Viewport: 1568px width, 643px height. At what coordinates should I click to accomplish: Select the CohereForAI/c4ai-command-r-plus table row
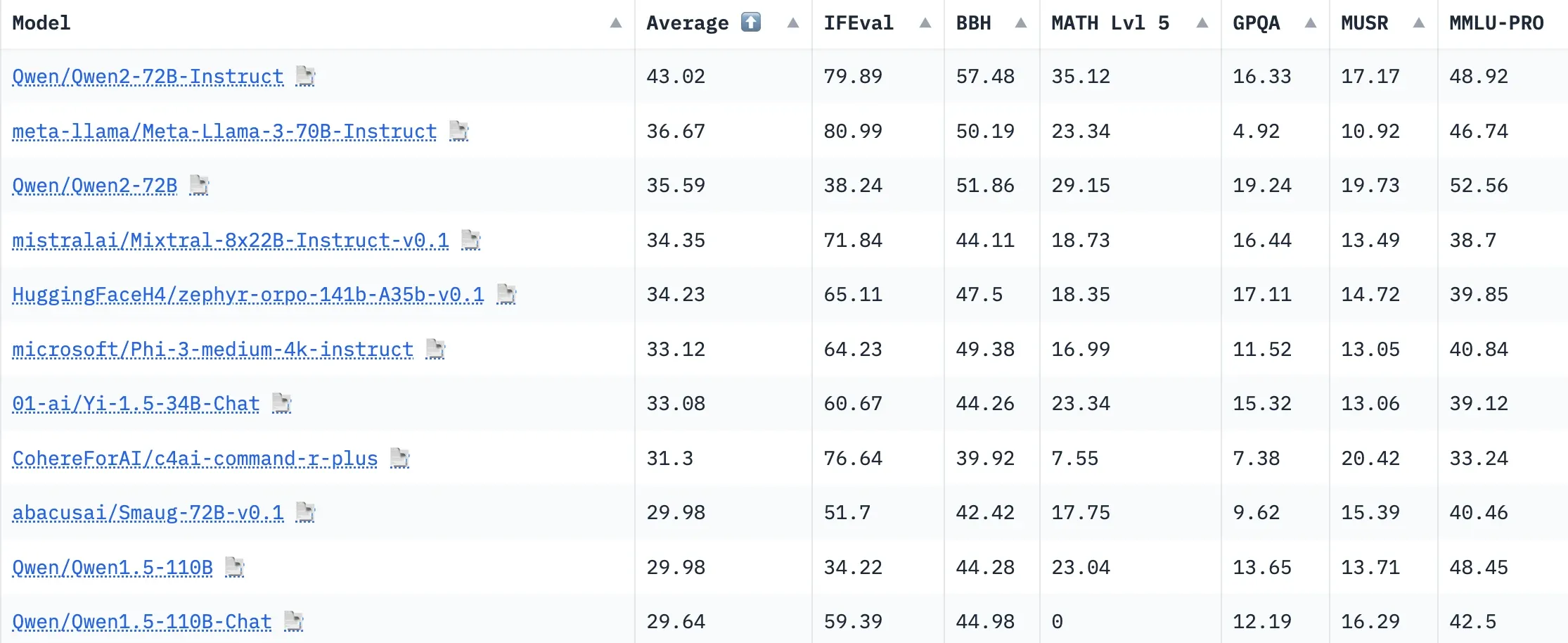coord(784,458)
